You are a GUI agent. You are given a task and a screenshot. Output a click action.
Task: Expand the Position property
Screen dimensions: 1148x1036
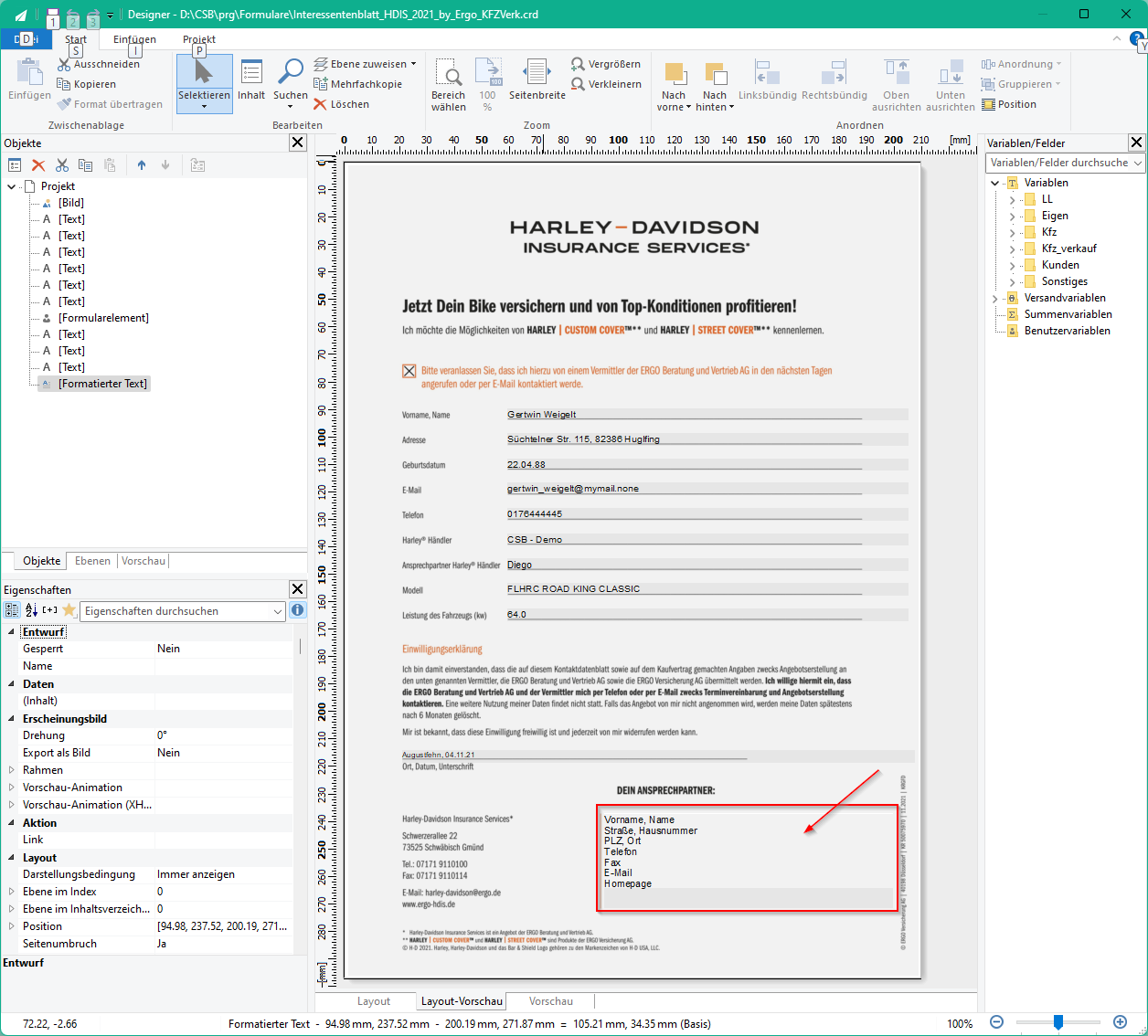point(11,926)
